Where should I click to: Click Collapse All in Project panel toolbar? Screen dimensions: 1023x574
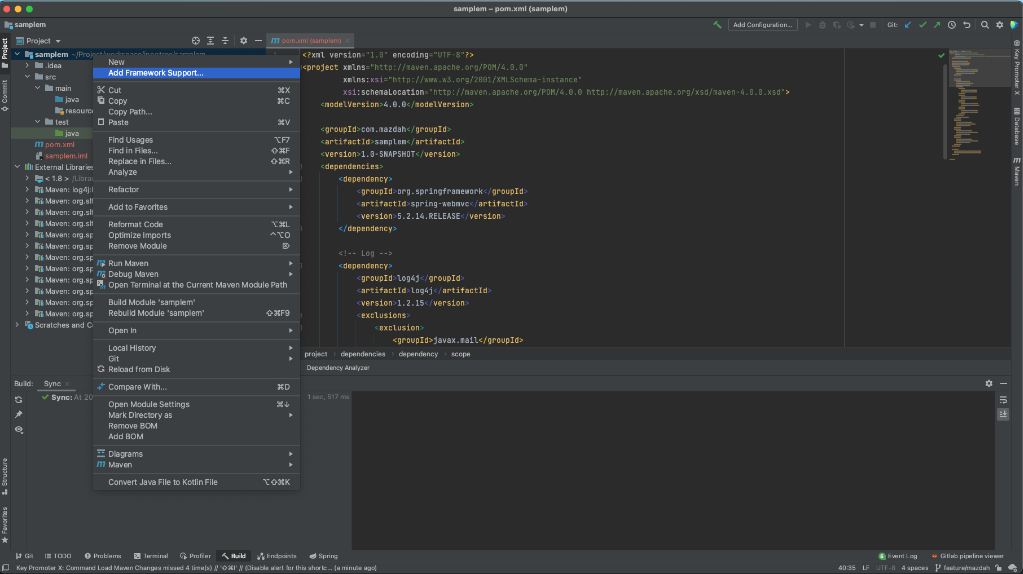[x=225, y=40]
